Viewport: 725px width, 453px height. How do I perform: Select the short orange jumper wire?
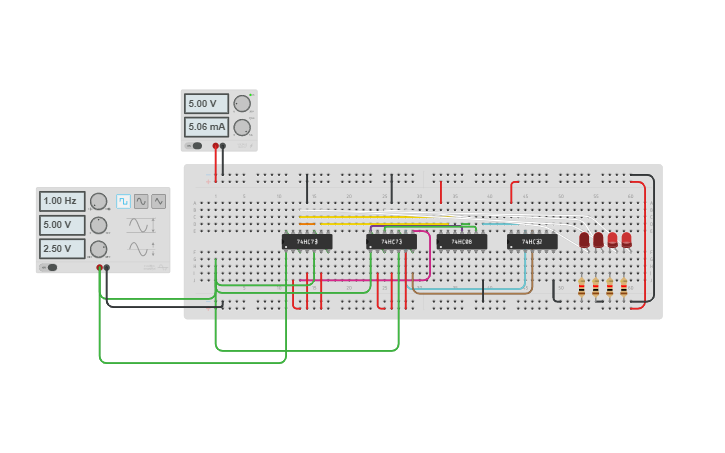[307, 224]
